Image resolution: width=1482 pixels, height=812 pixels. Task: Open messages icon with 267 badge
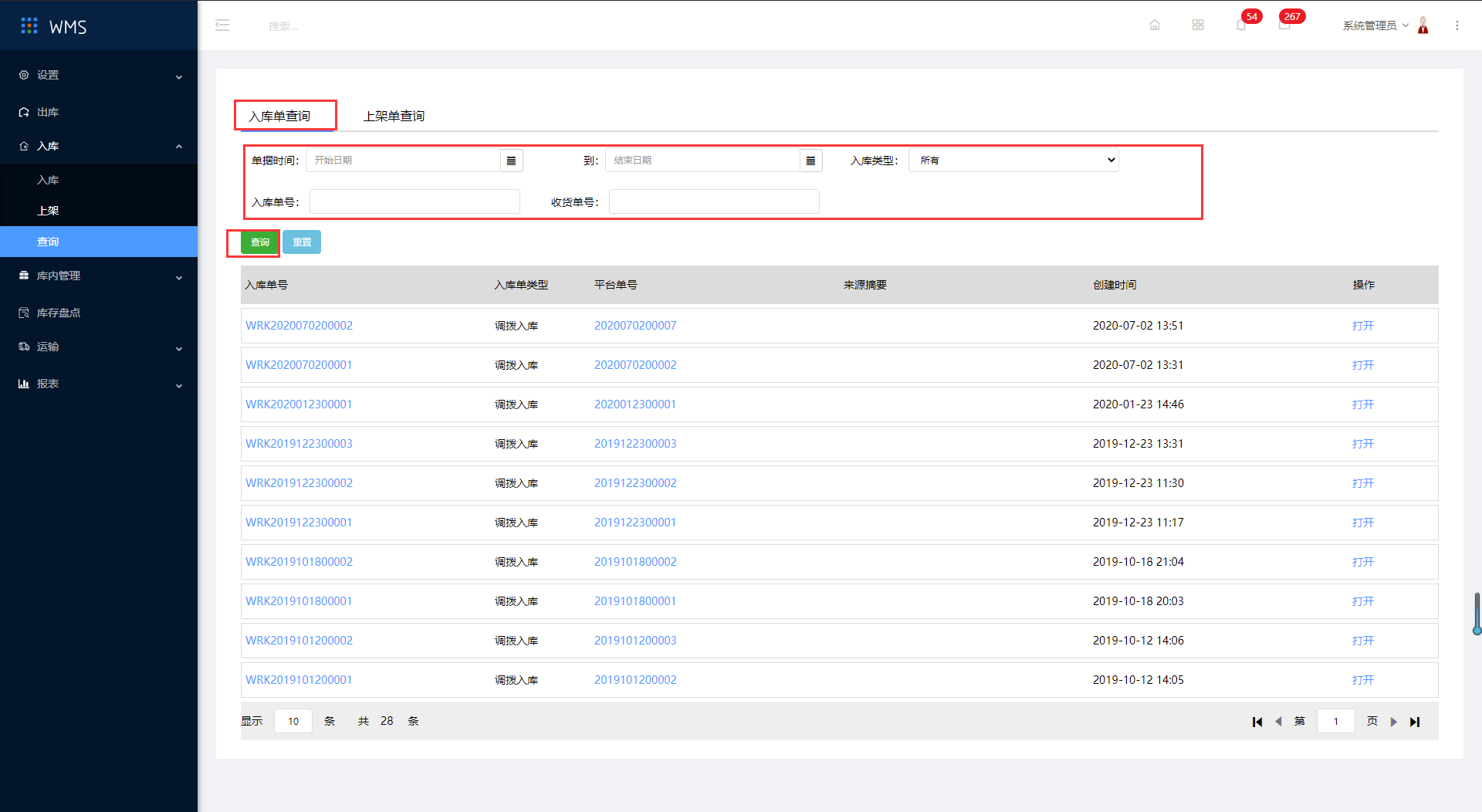click(x=1284, y=25)
